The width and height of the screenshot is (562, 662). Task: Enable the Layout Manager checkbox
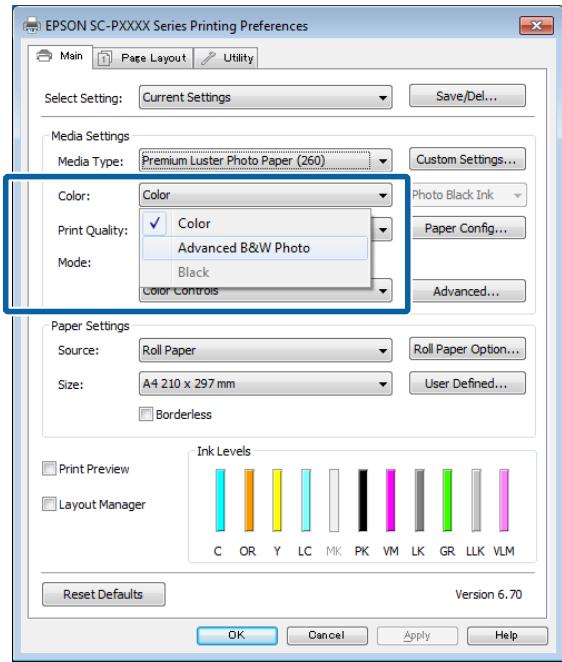click(49, 504)
